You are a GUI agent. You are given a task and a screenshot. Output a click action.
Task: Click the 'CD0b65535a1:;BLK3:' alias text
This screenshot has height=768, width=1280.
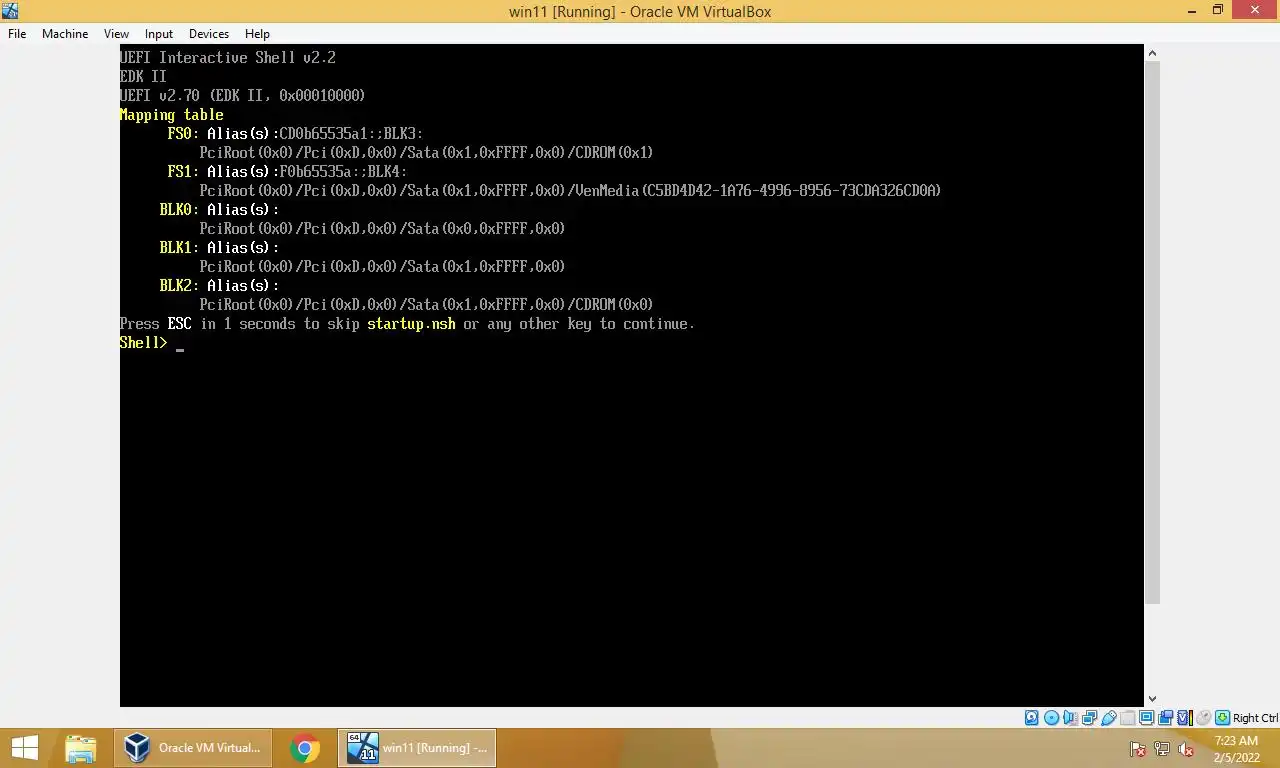coord(351,134)
